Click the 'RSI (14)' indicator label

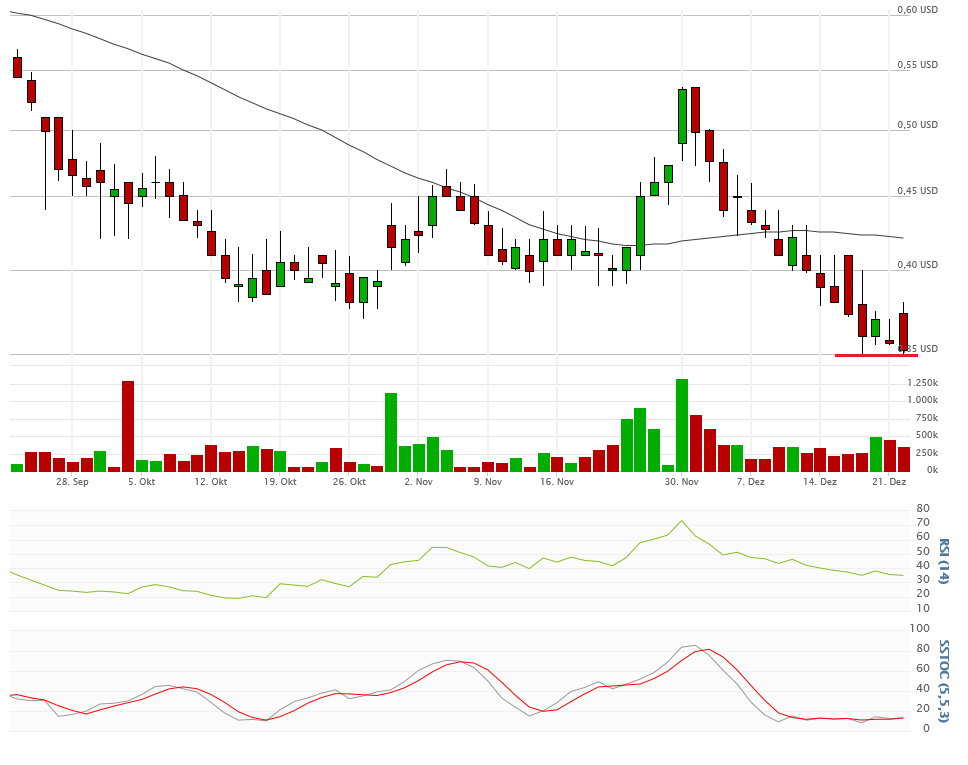coord(943,561)
